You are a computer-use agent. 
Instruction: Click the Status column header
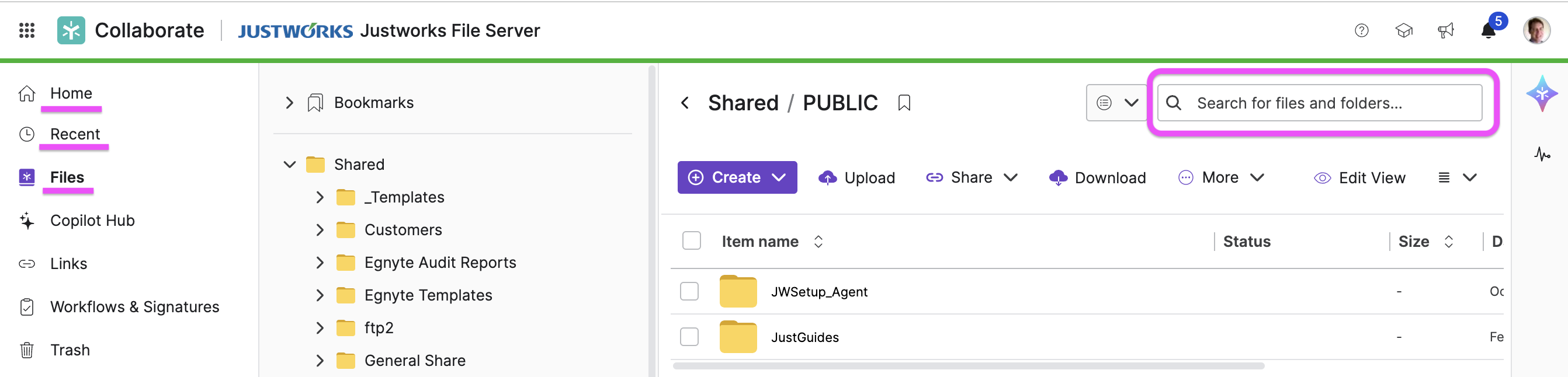(x=1247, y=242)
